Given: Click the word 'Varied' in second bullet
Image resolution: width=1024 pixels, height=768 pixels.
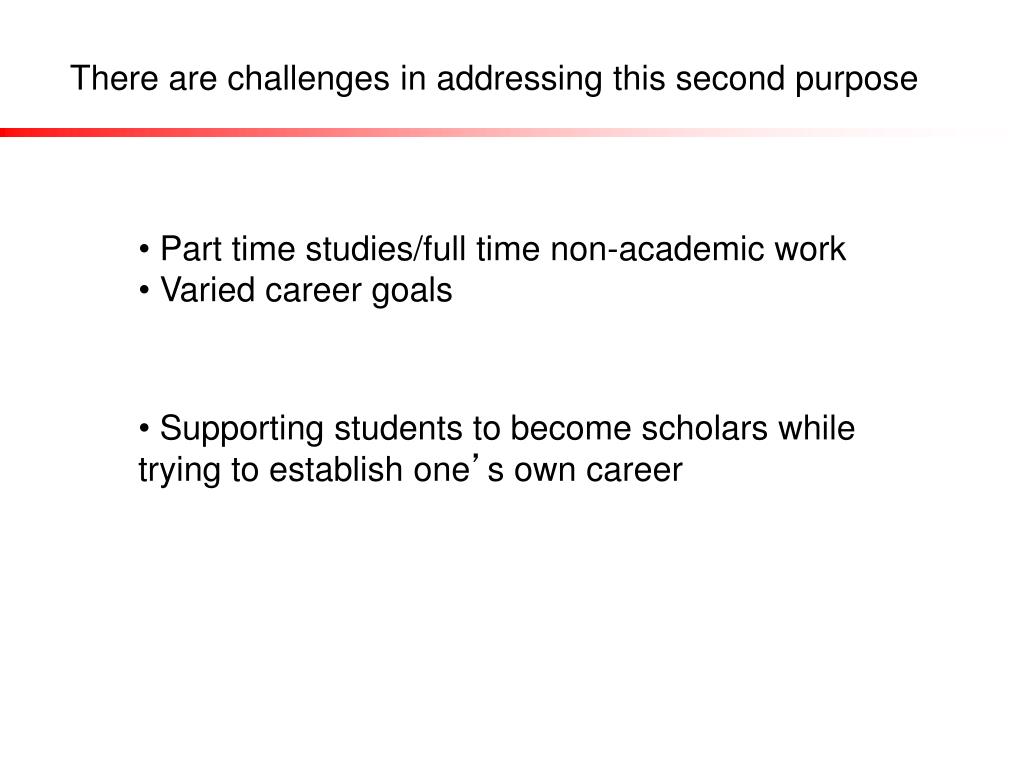Looking at the screenshot, I should 207,290.
